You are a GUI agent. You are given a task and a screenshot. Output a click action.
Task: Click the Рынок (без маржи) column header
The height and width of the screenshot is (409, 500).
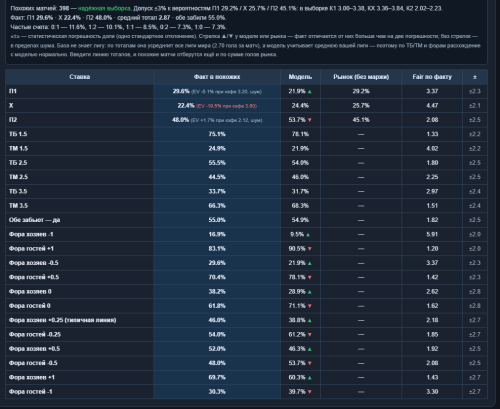pos(361,77)
